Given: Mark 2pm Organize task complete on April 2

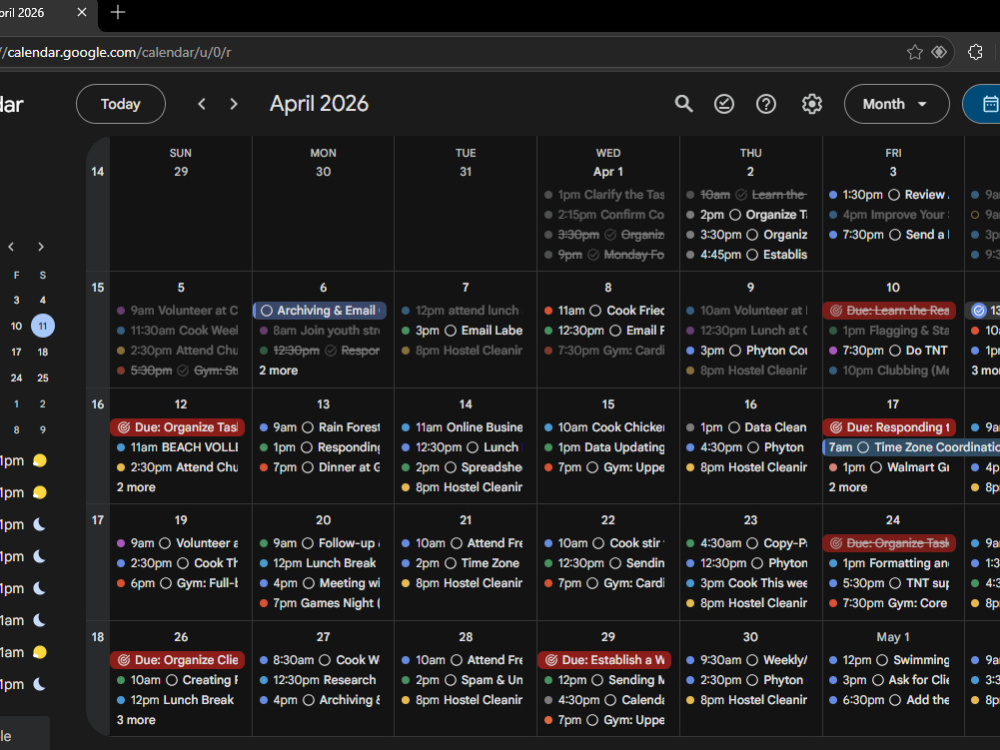Looking at the screenshot, I should [x=735, y=215].
